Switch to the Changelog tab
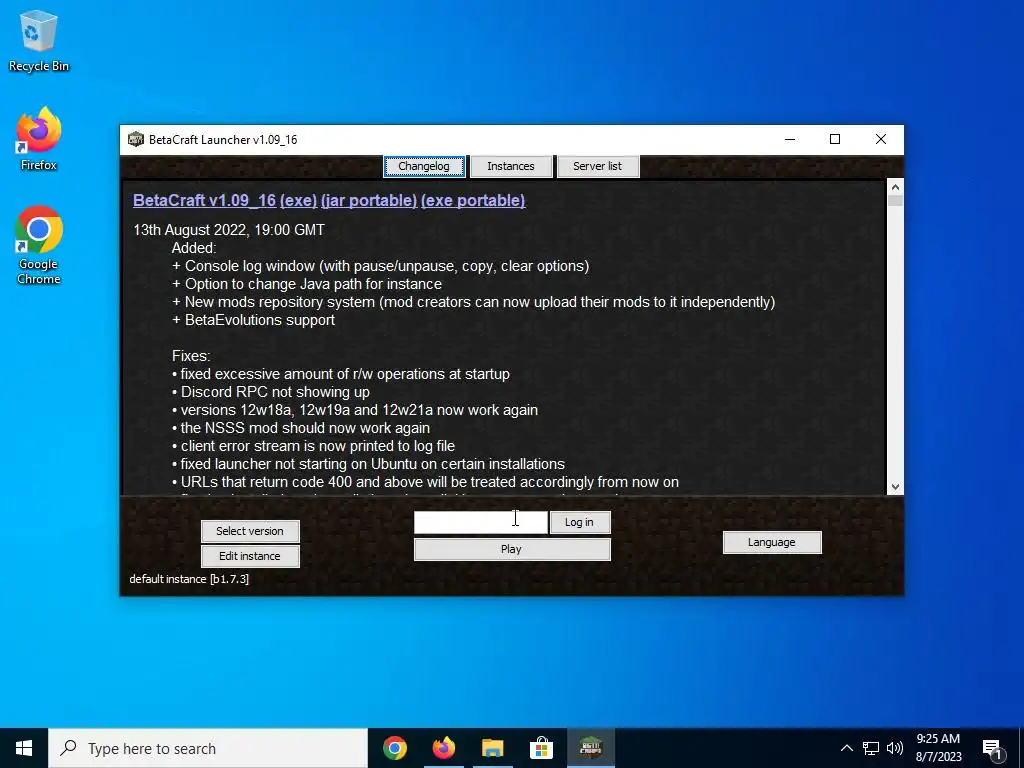 click(x=424, y=166)
